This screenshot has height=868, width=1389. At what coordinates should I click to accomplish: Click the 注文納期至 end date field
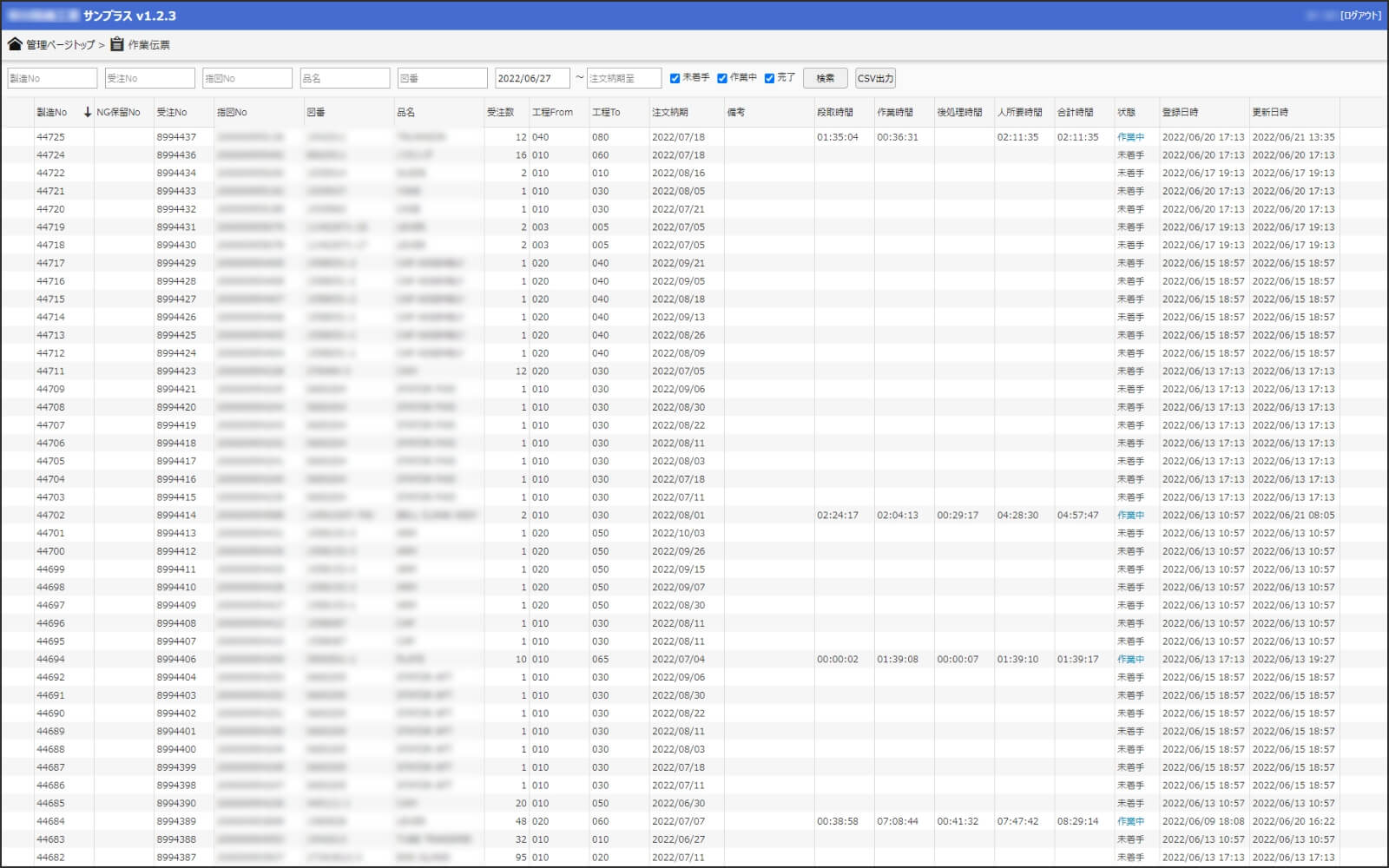click(x=624, y=78)
